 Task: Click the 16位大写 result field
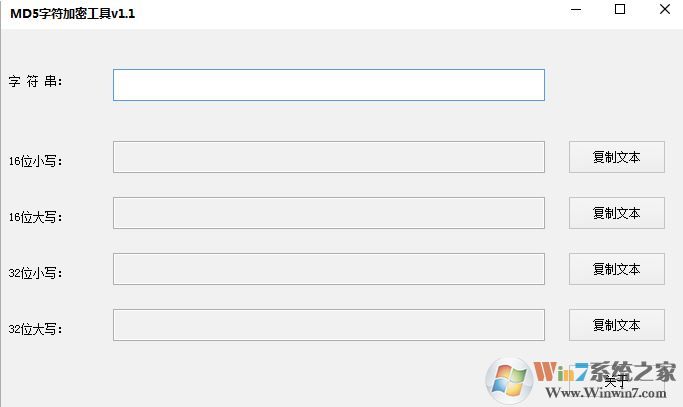[x=328, y=213]
